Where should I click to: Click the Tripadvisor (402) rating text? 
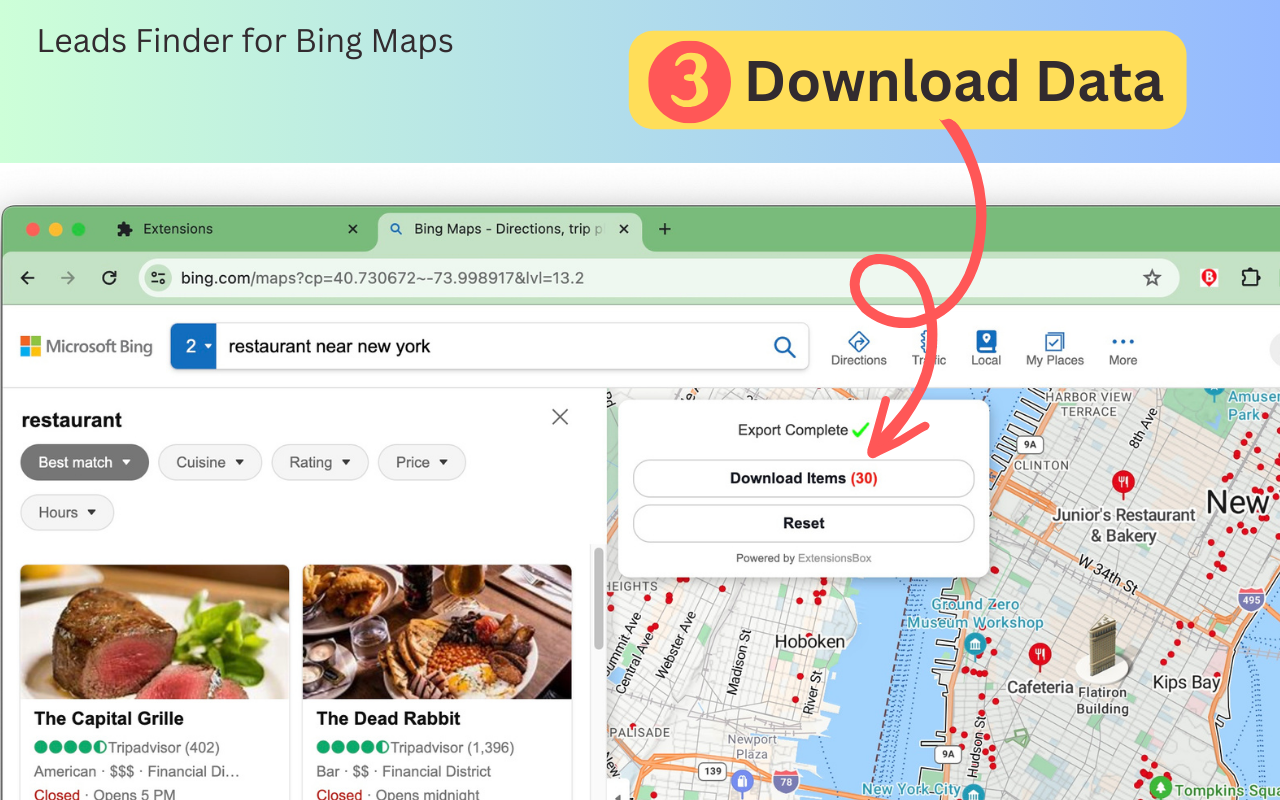tap(163, 747)
